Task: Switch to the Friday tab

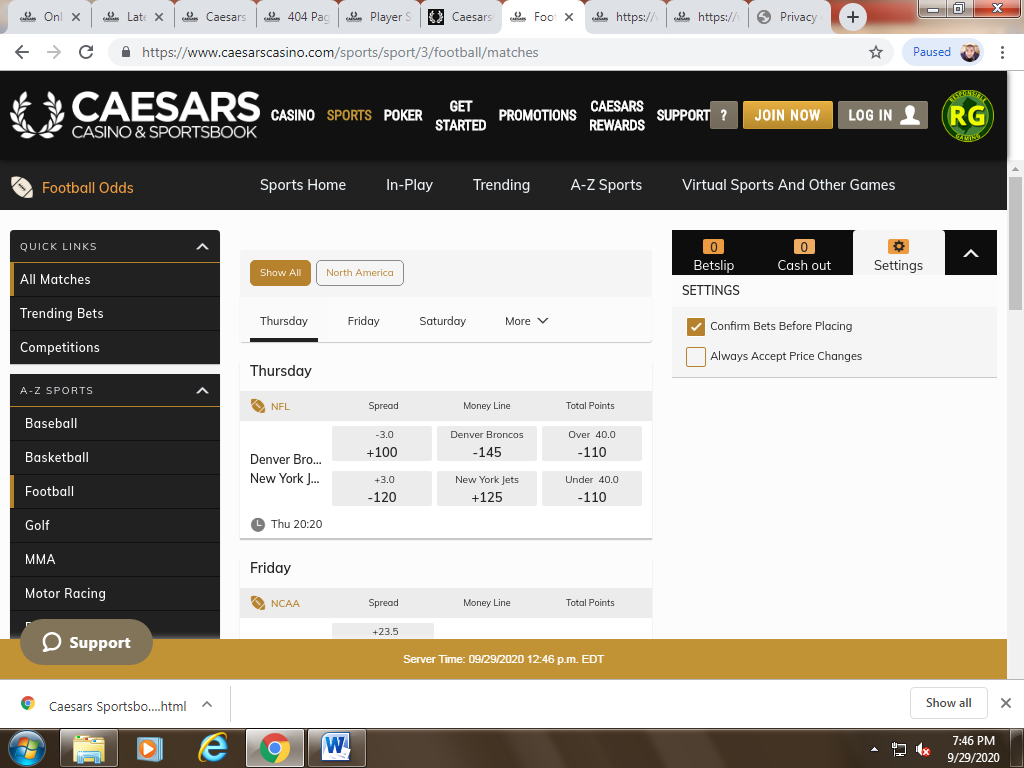Action: [363, 321]
